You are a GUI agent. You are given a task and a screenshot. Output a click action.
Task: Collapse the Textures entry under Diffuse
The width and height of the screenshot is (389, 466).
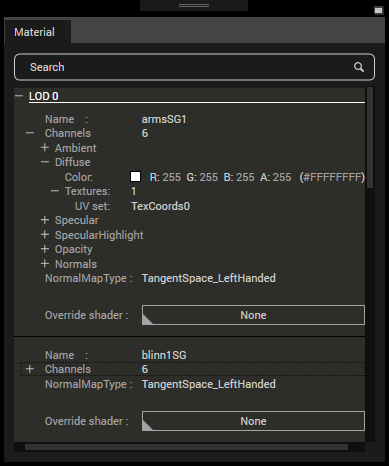pos(55,191)
